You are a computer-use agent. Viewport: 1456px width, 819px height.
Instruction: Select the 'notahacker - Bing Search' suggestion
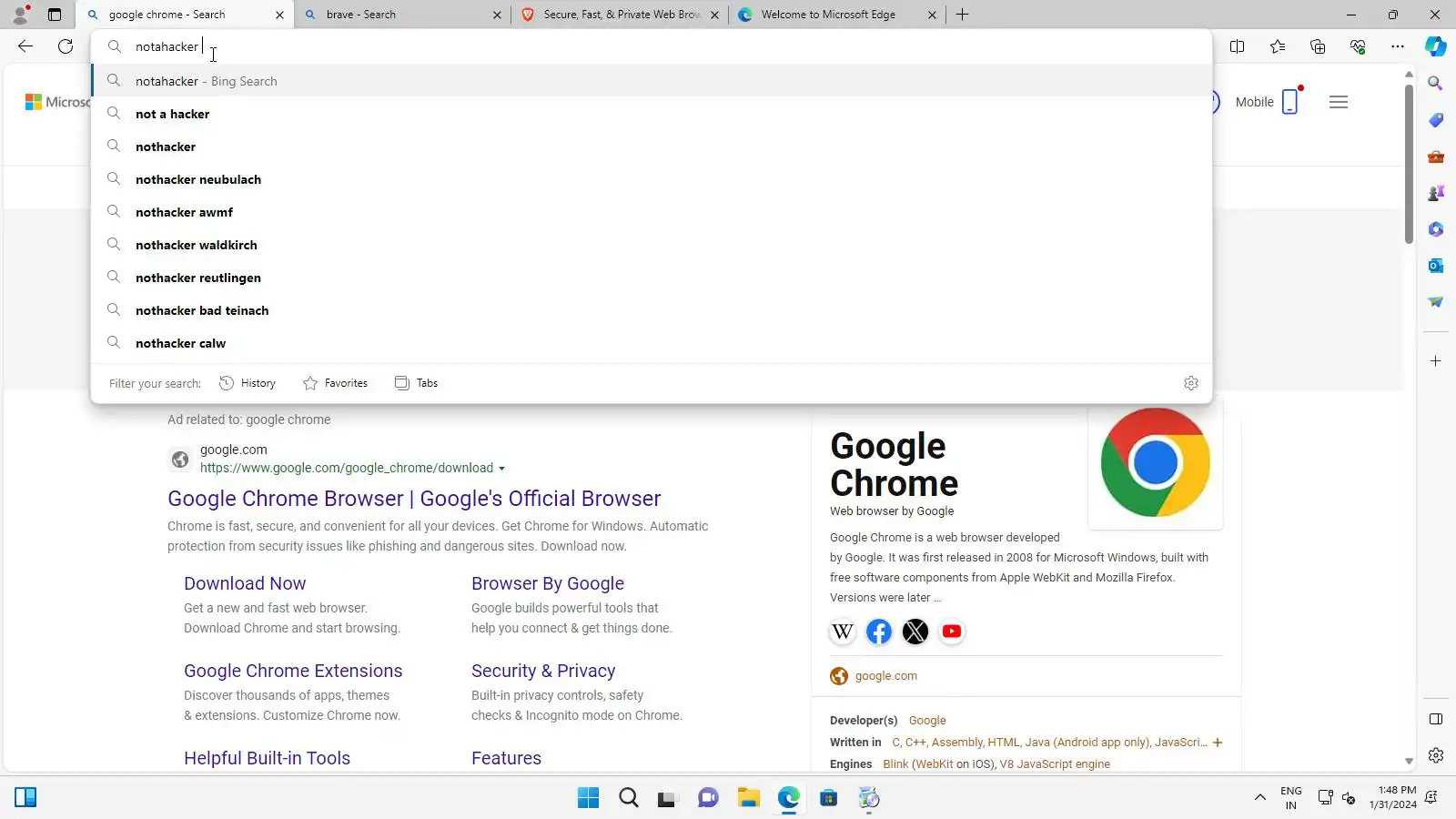(652, 81)
